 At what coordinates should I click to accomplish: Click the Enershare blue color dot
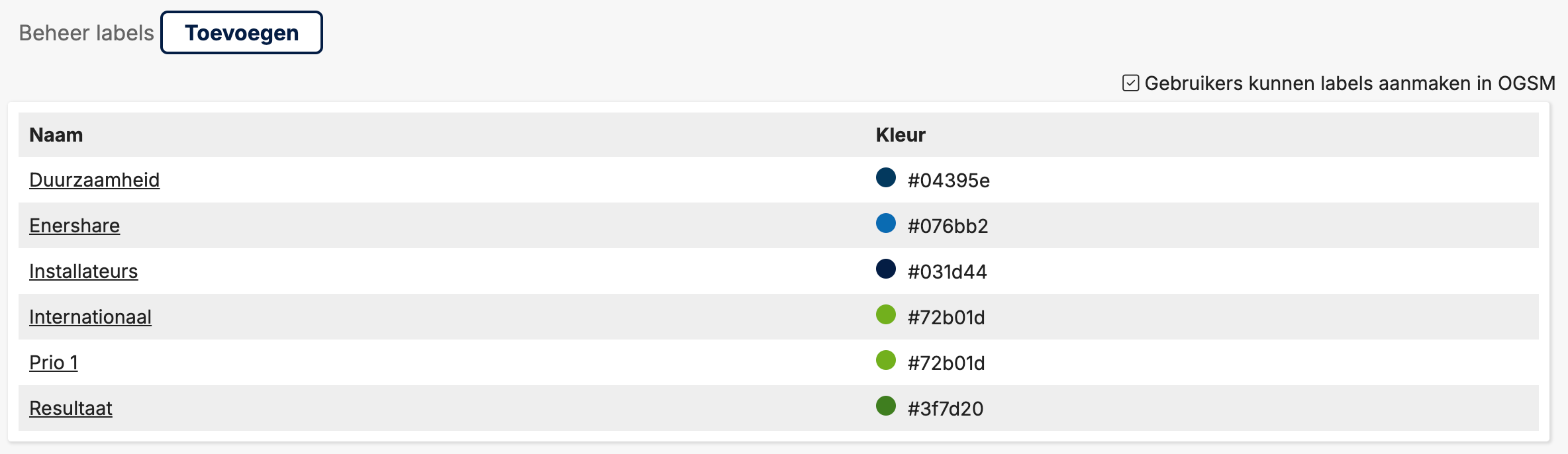click(886, 223)
